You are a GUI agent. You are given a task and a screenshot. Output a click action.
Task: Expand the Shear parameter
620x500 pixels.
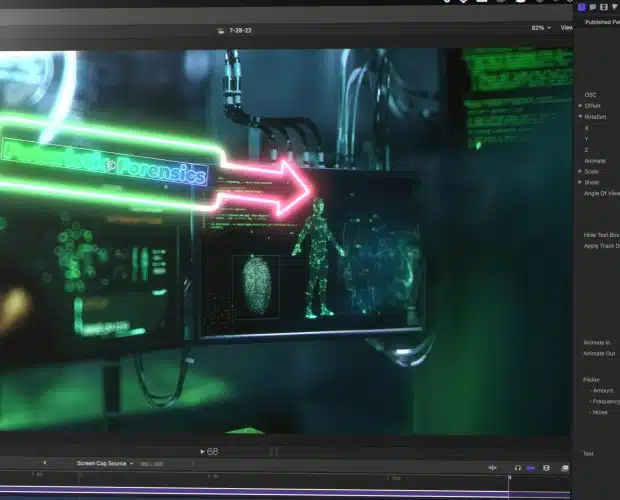580,182
